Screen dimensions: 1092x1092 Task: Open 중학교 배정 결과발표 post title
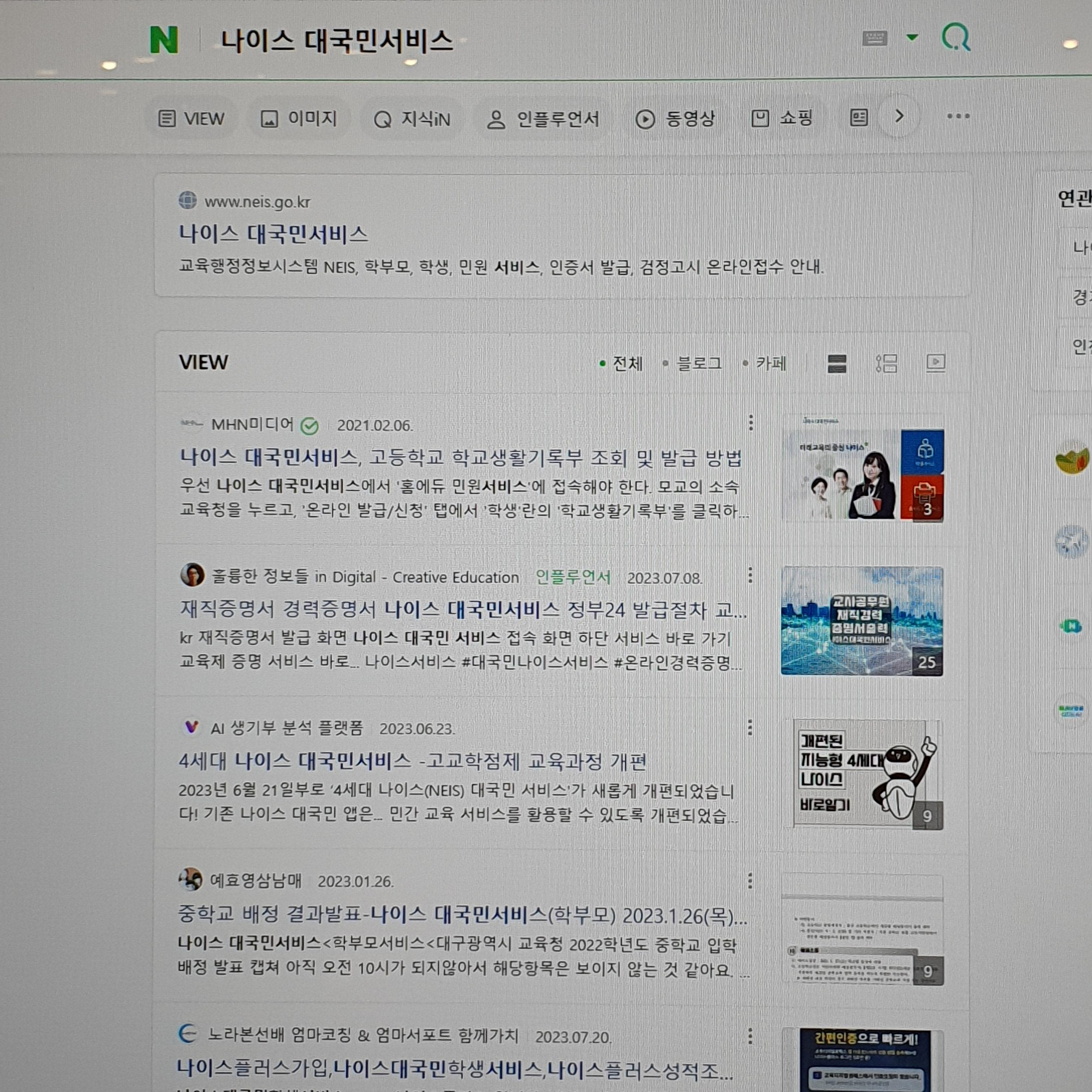(462, 915)
